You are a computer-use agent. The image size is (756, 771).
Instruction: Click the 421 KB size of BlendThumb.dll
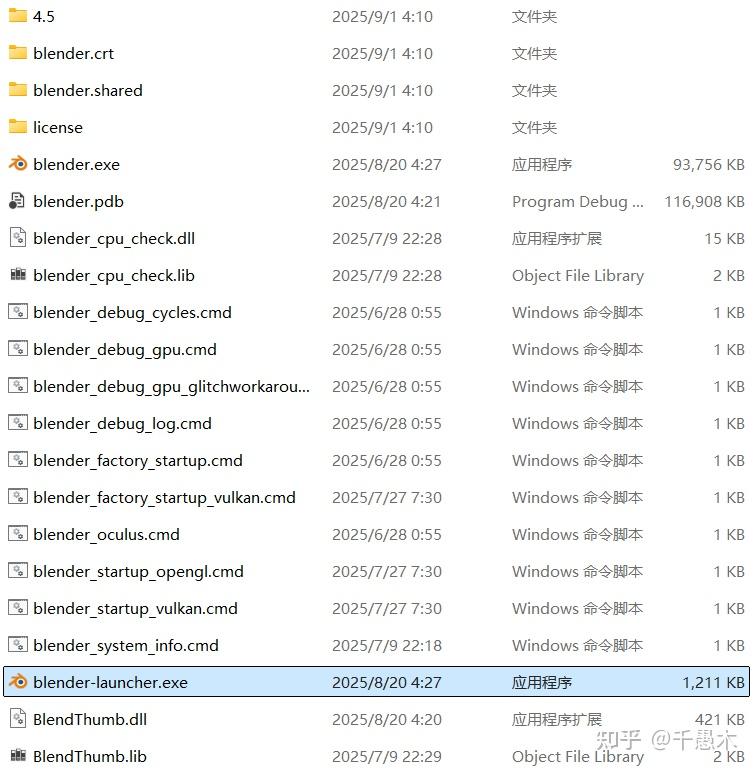coord(719,719)
